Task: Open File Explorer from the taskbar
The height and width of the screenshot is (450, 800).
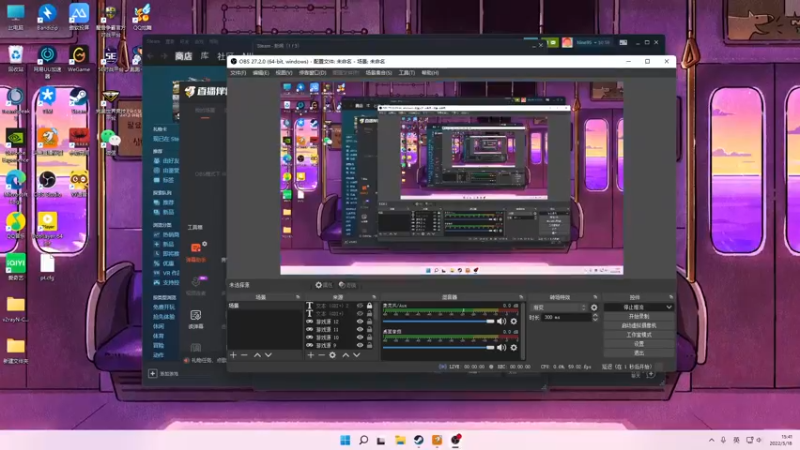Action: pyautogui.click(x=400, y=440)
